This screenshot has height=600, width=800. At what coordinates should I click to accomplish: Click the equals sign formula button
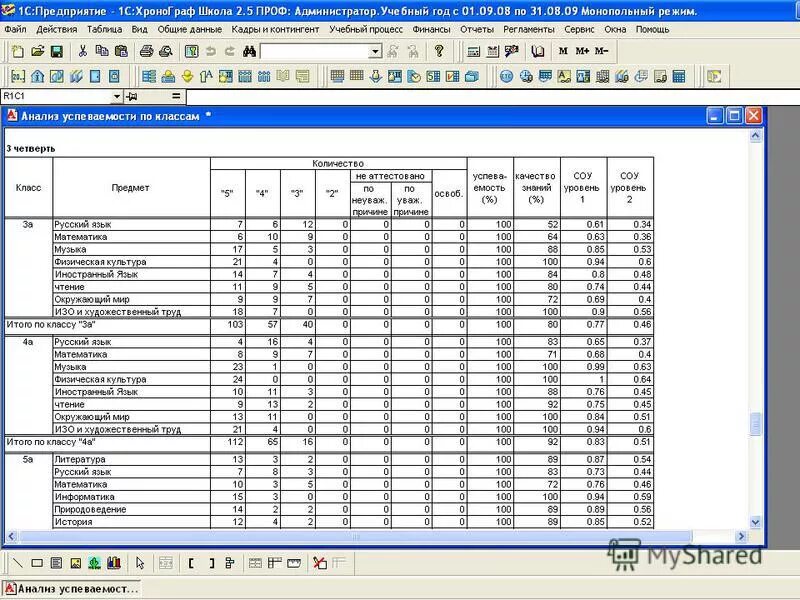[176, 96]
